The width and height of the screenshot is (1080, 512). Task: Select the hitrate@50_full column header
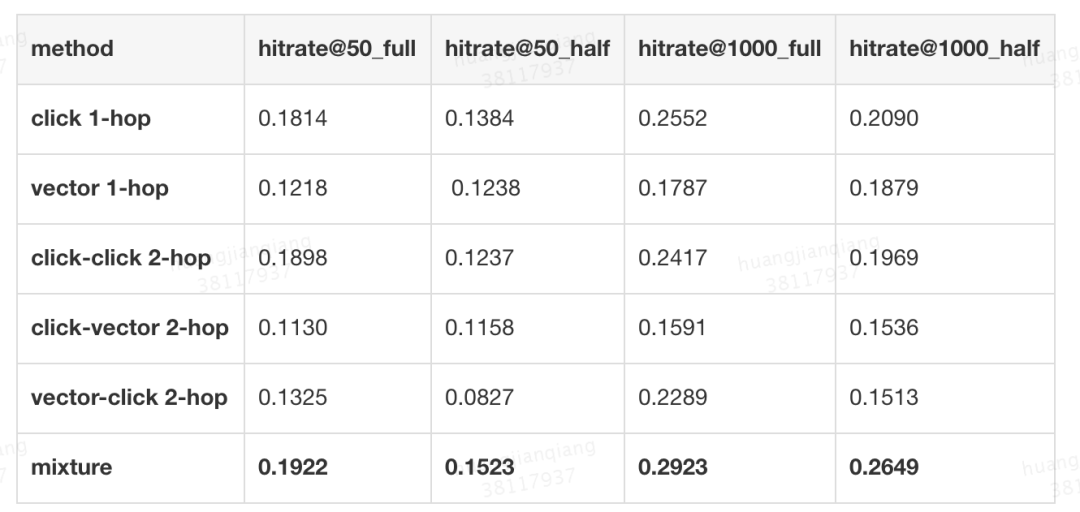[337, 48]
